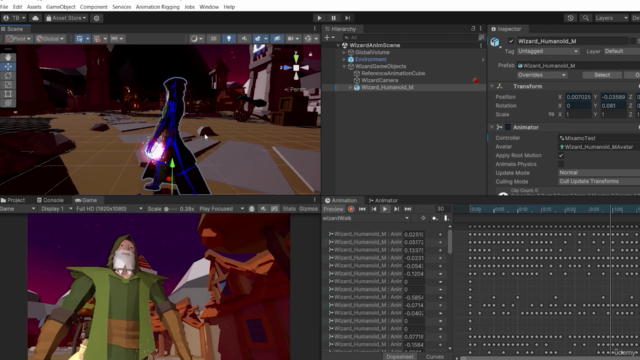
Task: Select the Rotate tool
Action: tap(8, 76)
